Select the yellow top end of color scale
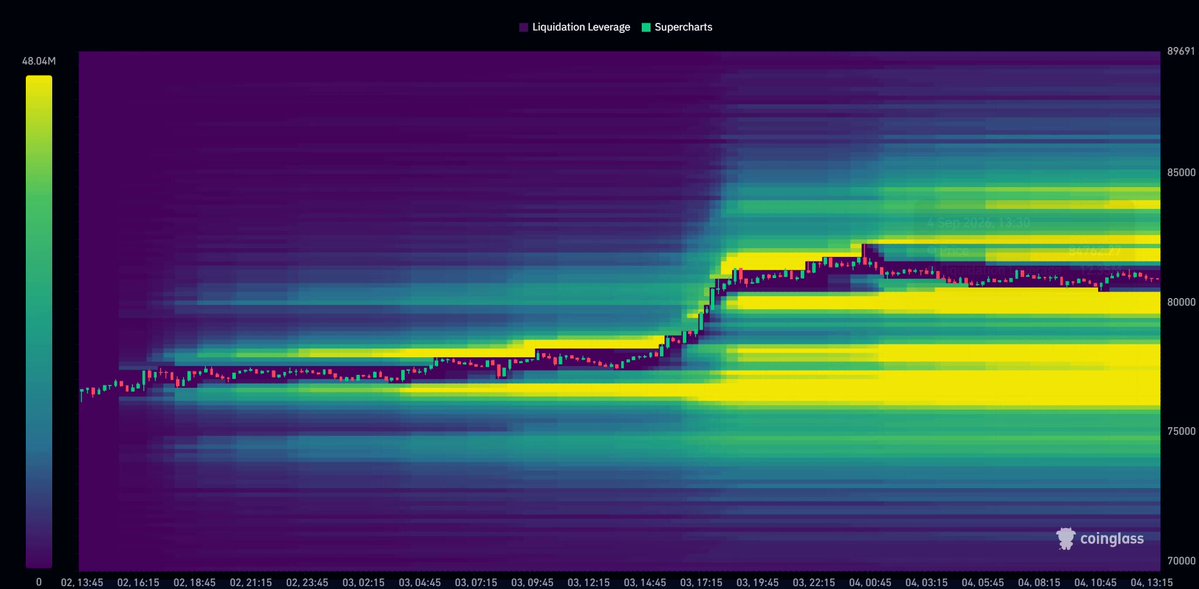This screenshot has height=589, width=1199. point(39,84)
